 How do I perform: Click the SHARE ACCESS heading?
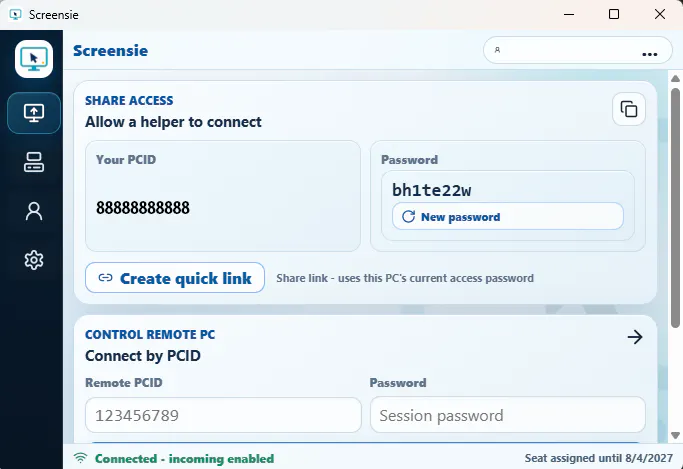pyautogui.click(x=129, y=101)
